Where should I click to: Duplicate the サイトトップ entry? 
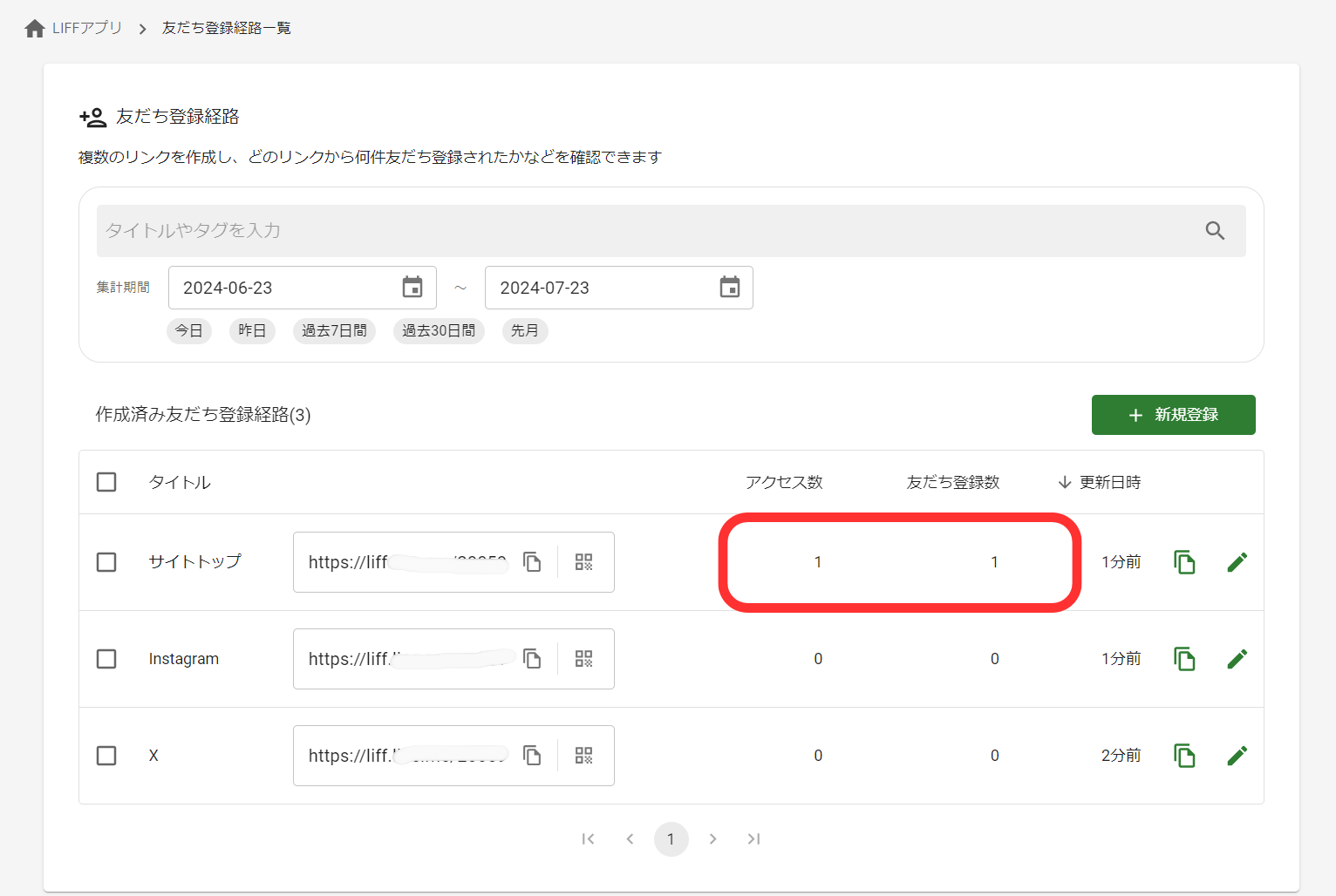(x=1184, y=562)
